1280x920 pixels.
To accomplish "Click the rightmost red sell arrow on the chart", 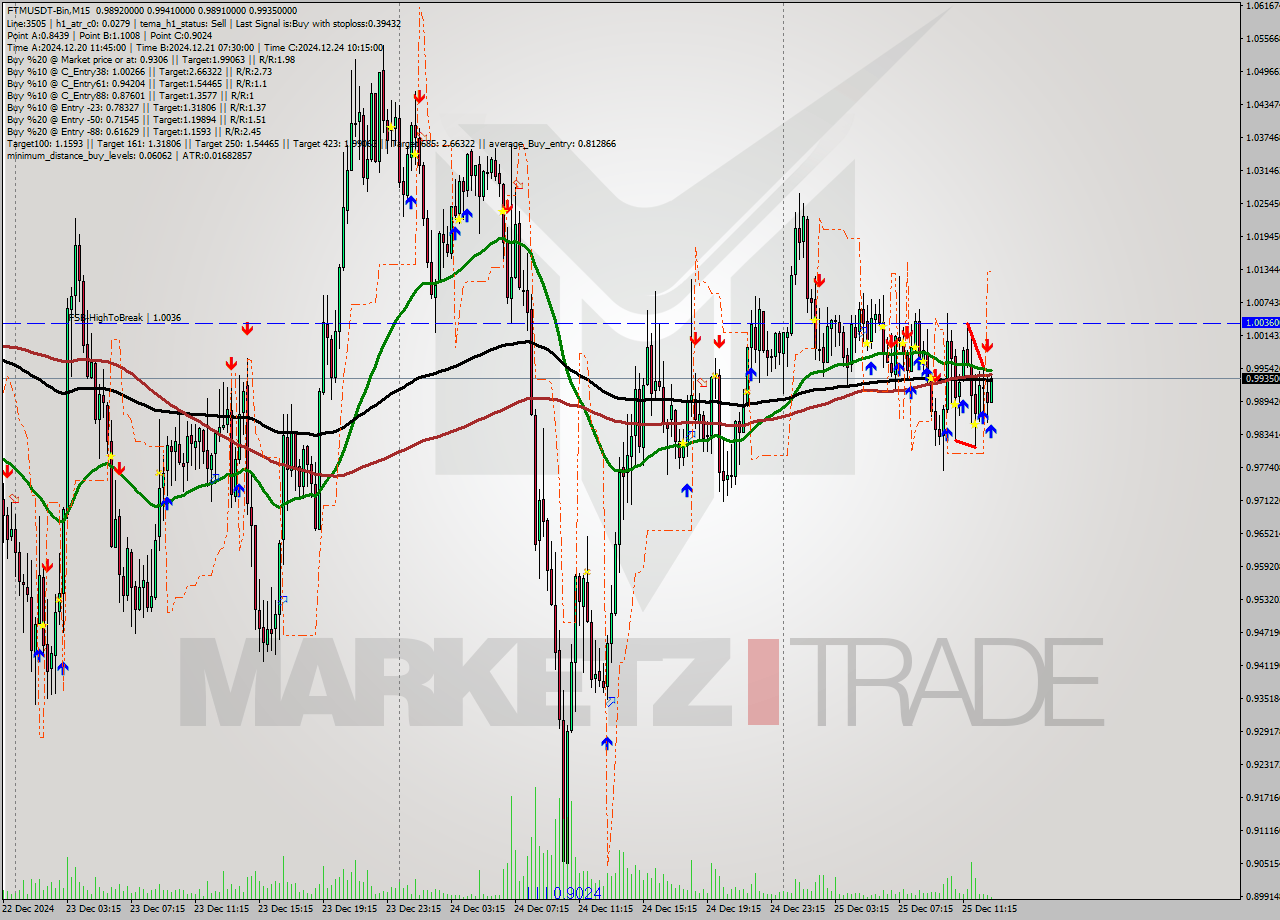I will [987, 344].
